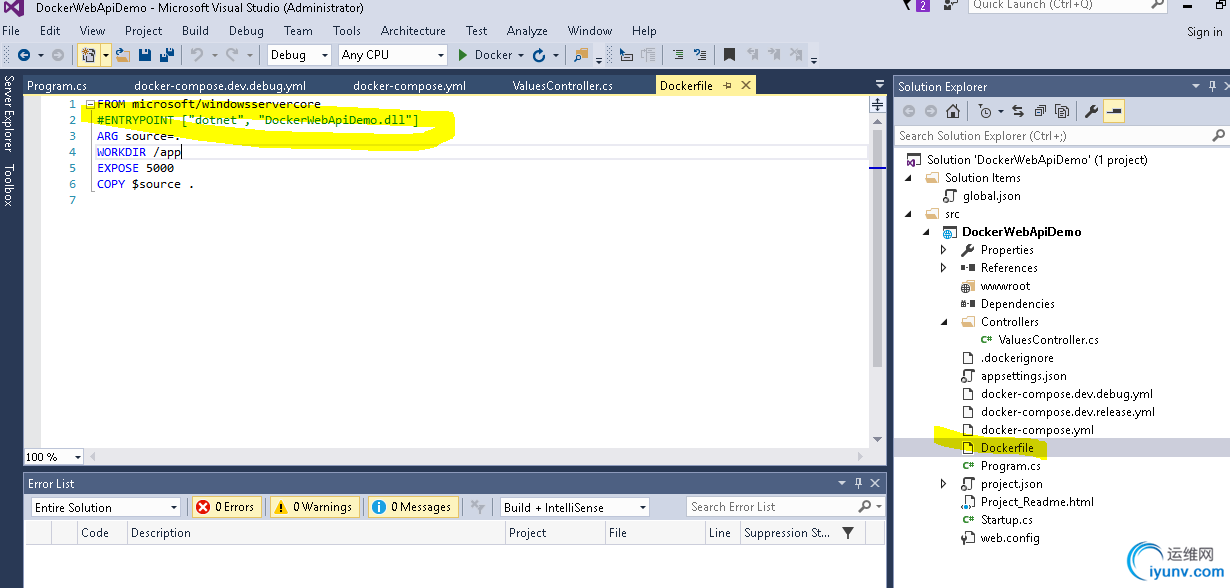1230x588 pixels.
Task: Open the Server Explorer side tab
Action: pos(8,113)
